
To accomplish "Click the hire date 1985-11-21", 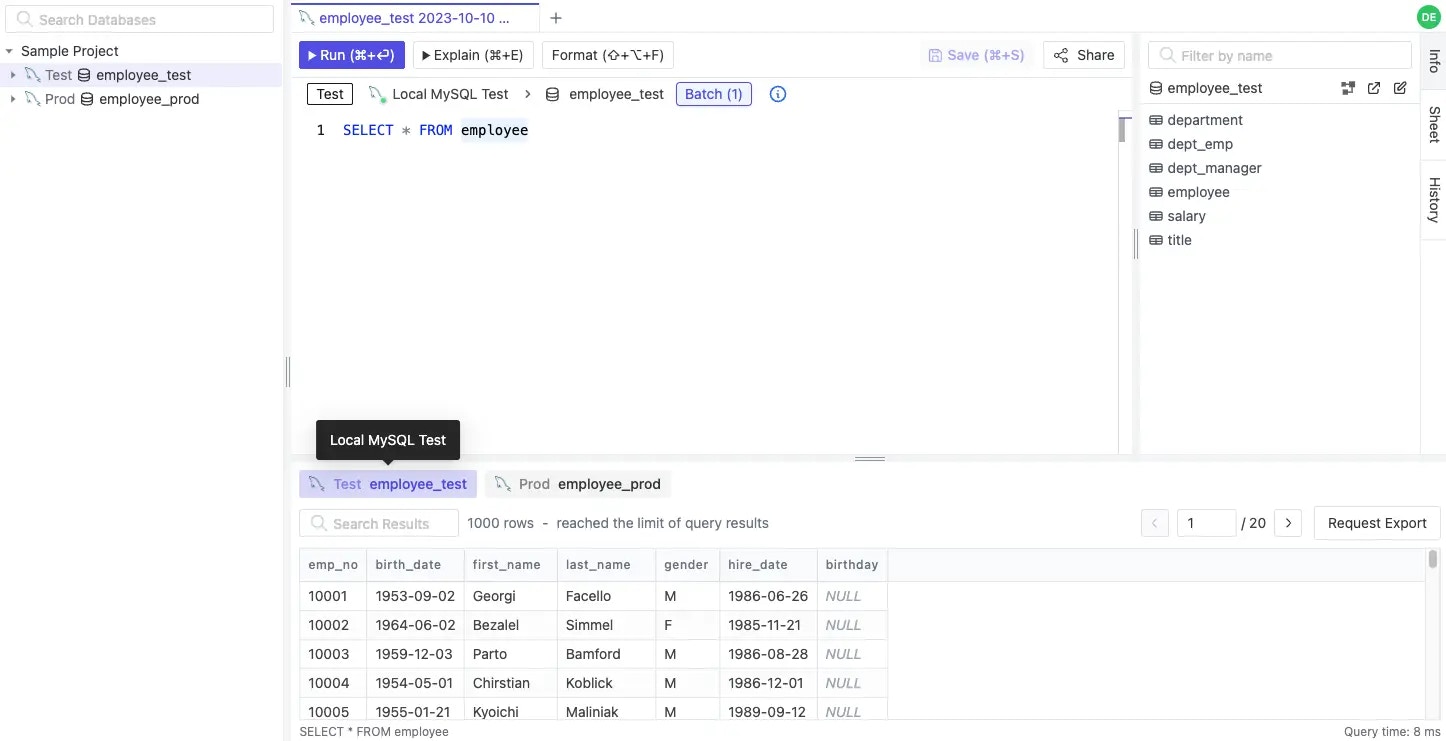I will pyautogui.click(x=768, y=625).
